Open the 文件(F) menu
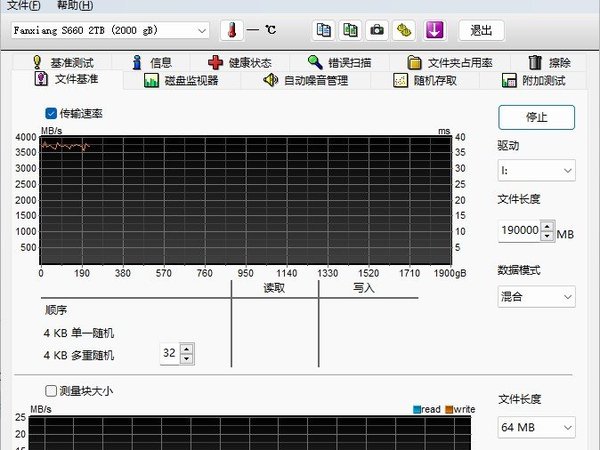The width and height of the screenshot is (600, 450). tap(24, 5)
